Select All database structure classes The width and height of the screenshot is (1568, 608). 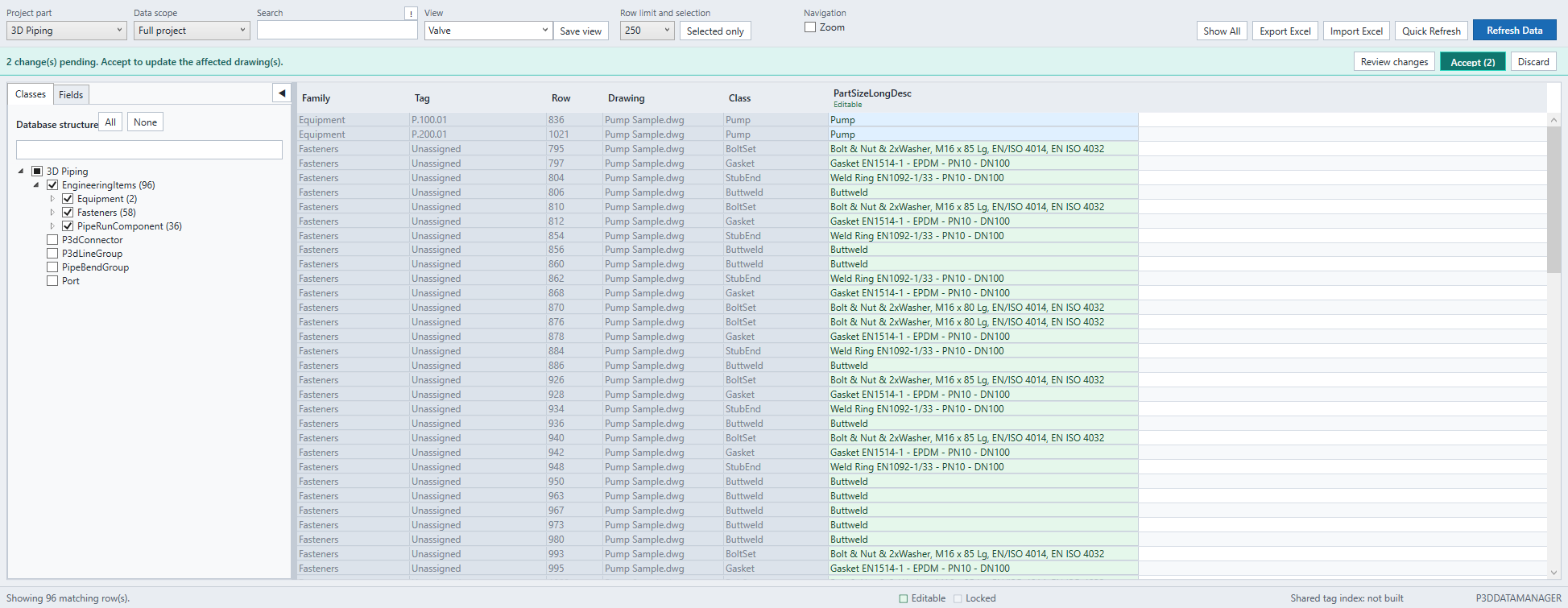click(110, 122)
